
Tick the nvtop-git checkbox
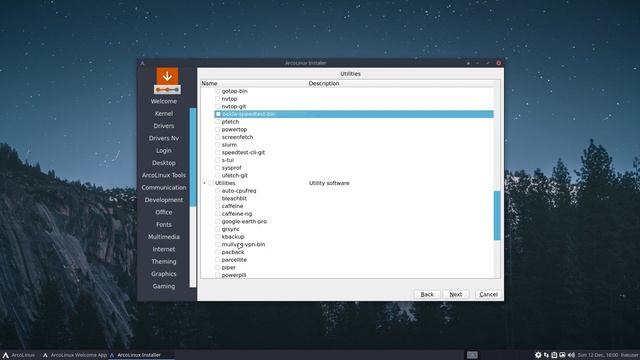pos(218,107)
